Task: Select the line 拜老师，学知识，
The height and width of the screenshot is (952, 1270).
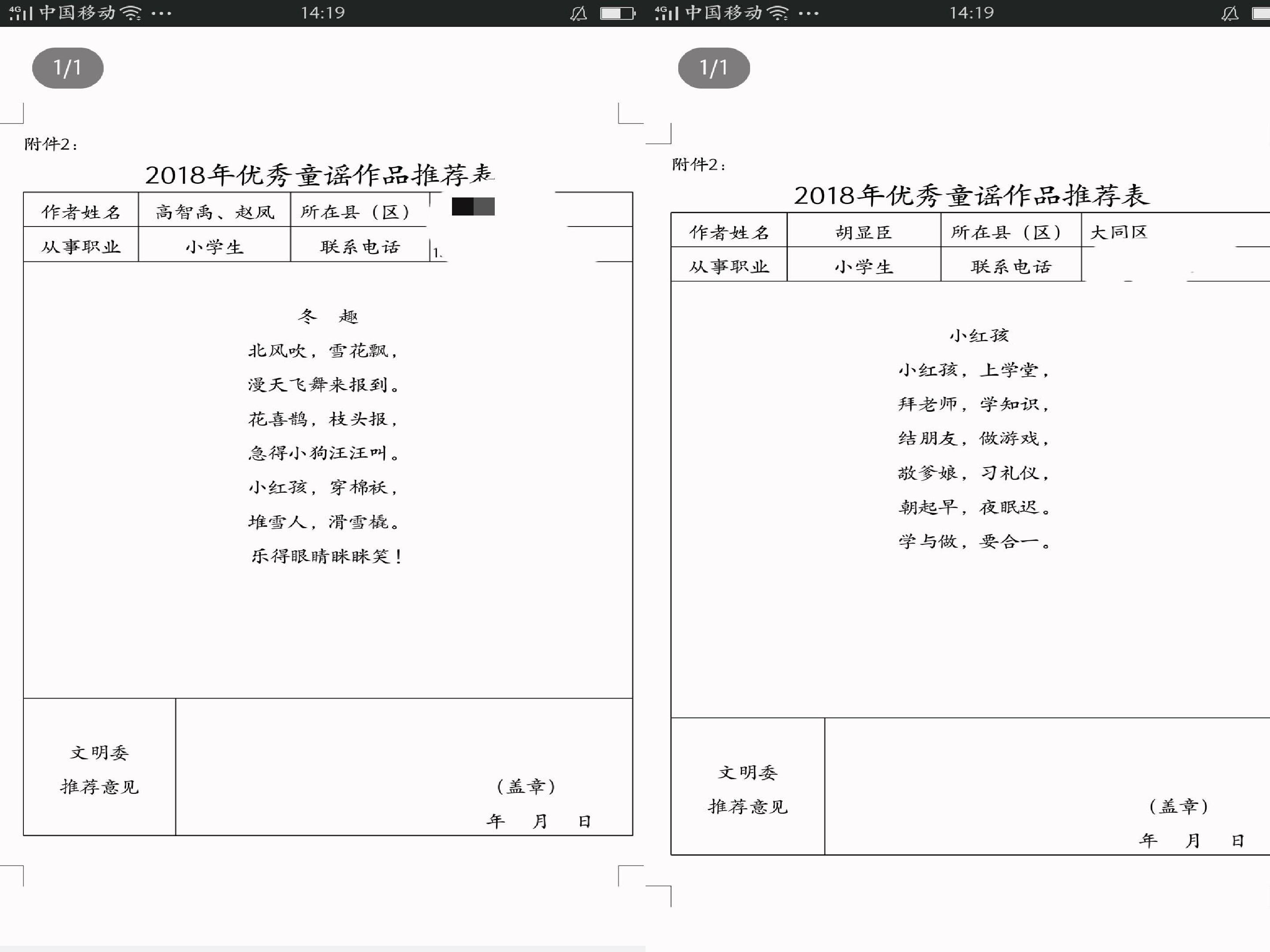Action: point(974,404)
